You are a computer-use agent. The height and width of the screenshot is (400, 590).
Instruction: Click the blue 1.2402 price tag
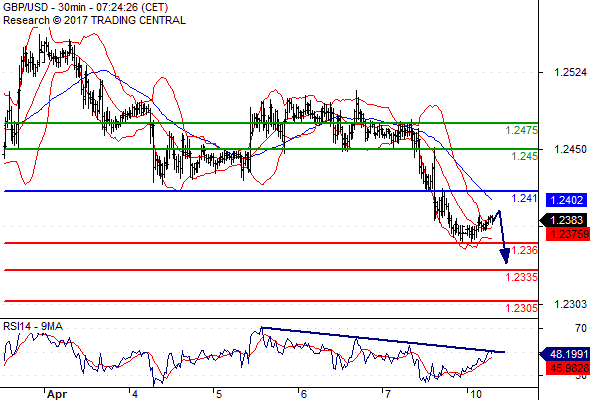click(566, 200)
